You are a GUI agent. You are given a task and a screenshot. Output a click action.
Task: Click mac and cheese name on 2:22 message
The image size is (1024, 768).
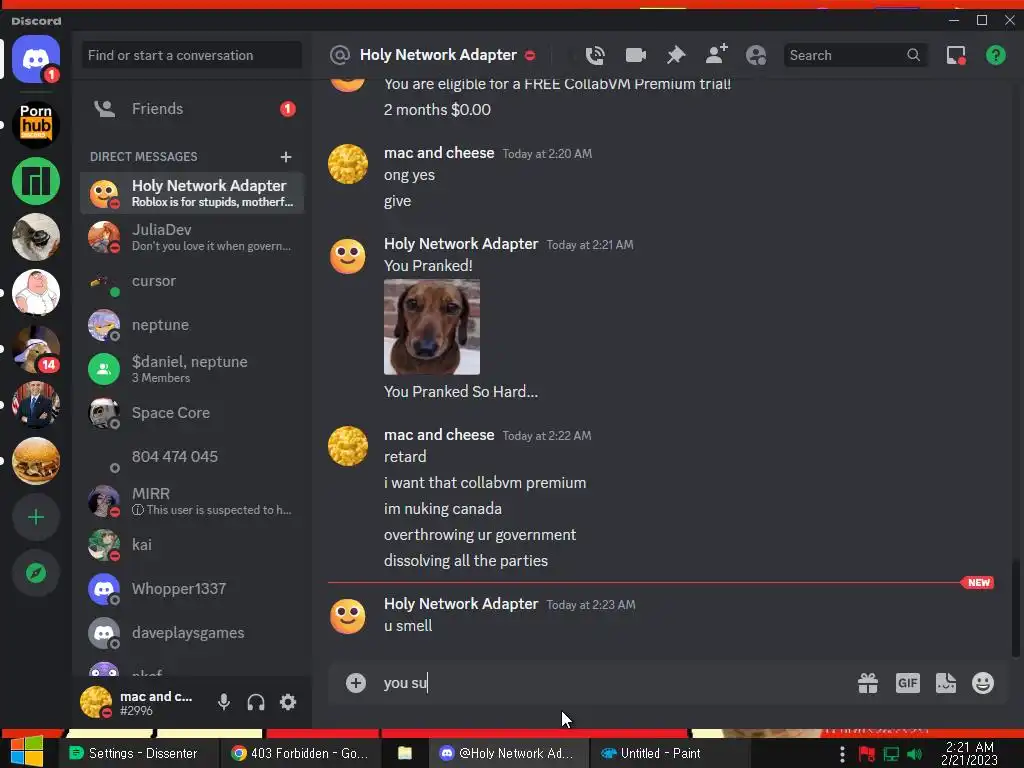(439, 435)
